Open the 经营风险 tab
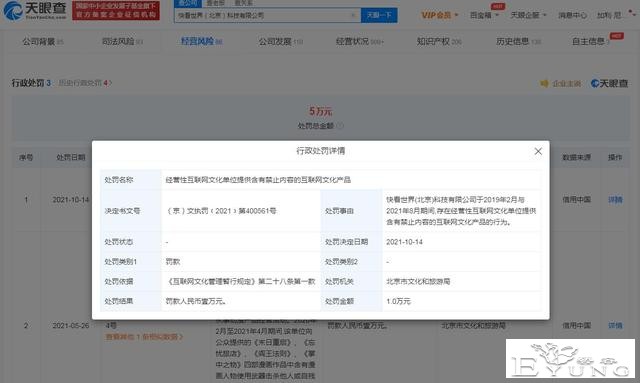The width and height of the screenshot is (640, 383). click(201, 42)
